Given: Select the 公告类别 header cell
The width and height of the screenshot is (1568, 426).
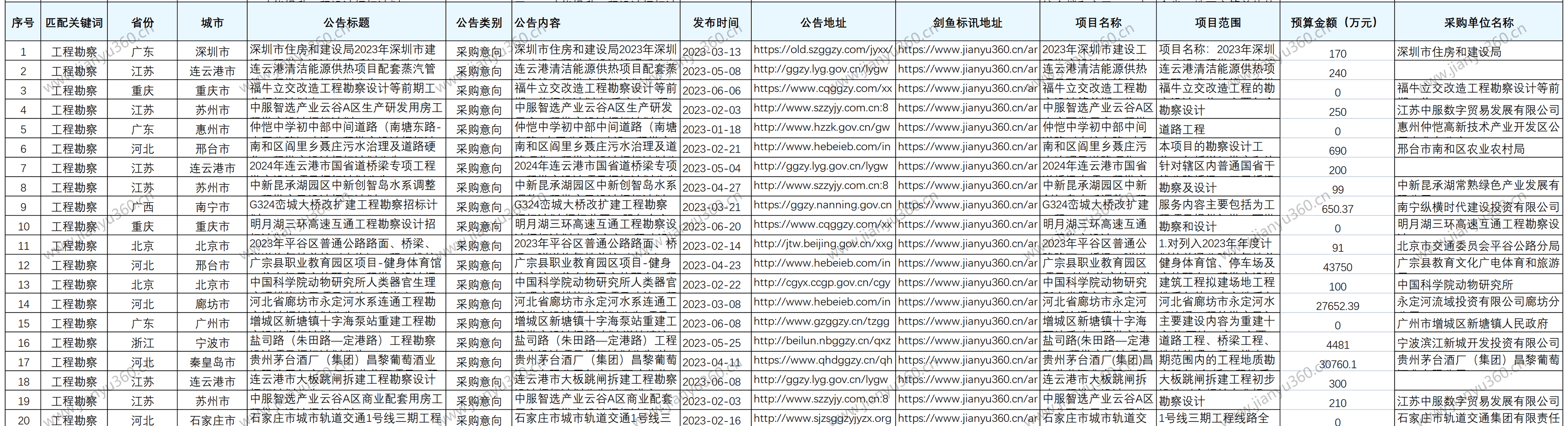Looking at the screenshot, I should pos(479,23).
